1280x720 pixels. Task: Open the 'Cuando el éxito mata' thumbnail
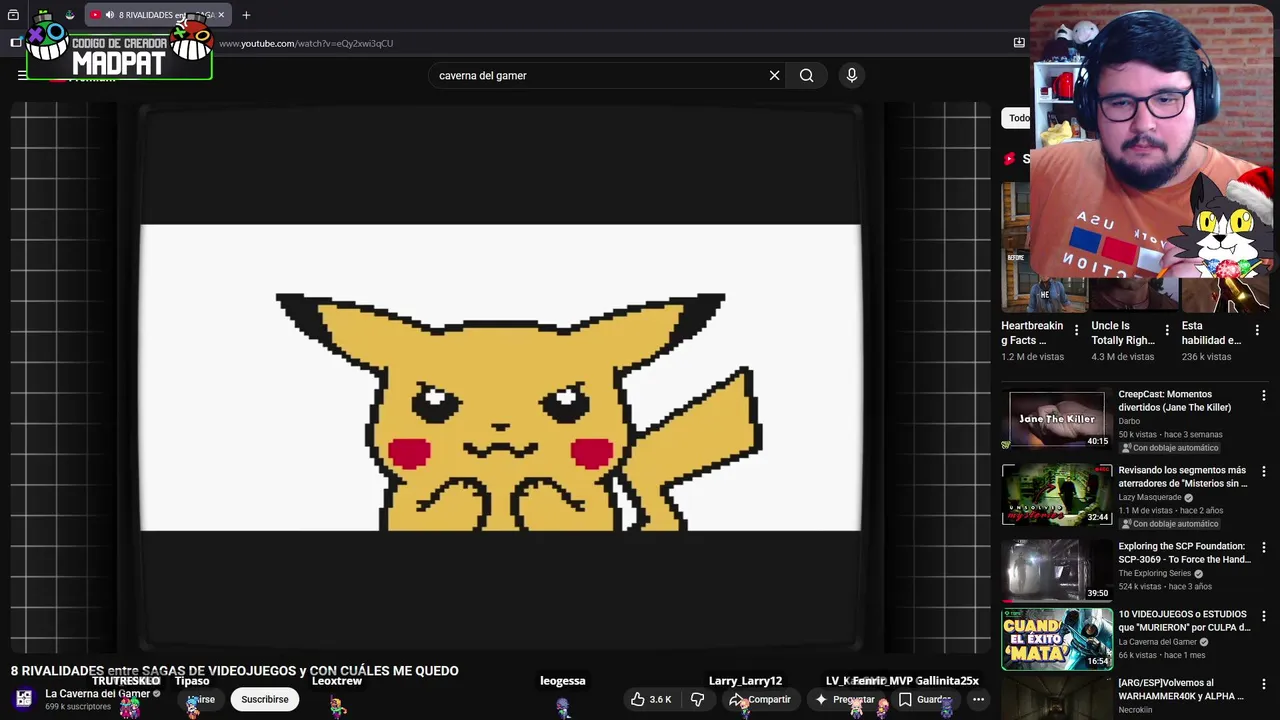[1057, 638]
